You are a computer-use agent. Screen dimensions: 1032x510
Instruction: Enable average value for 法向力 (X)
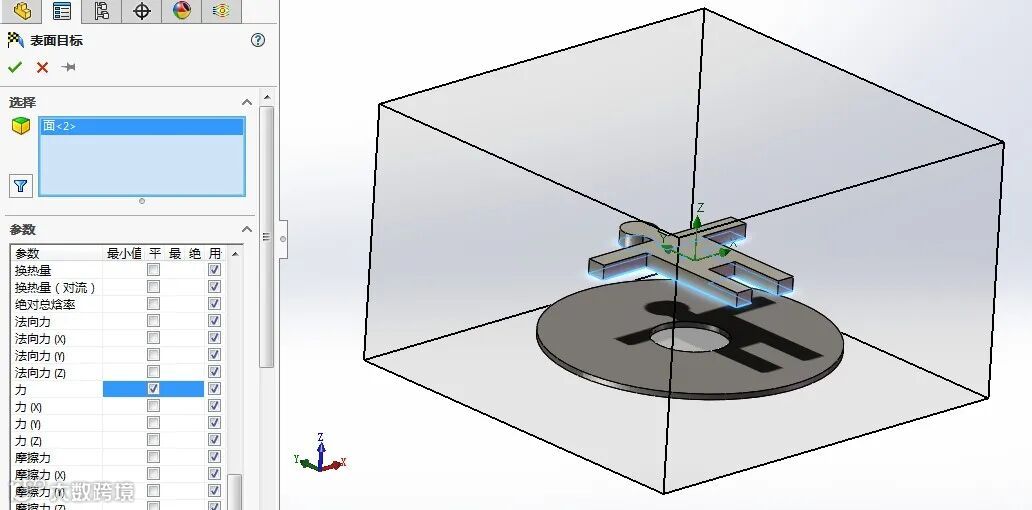pos(153,338)
